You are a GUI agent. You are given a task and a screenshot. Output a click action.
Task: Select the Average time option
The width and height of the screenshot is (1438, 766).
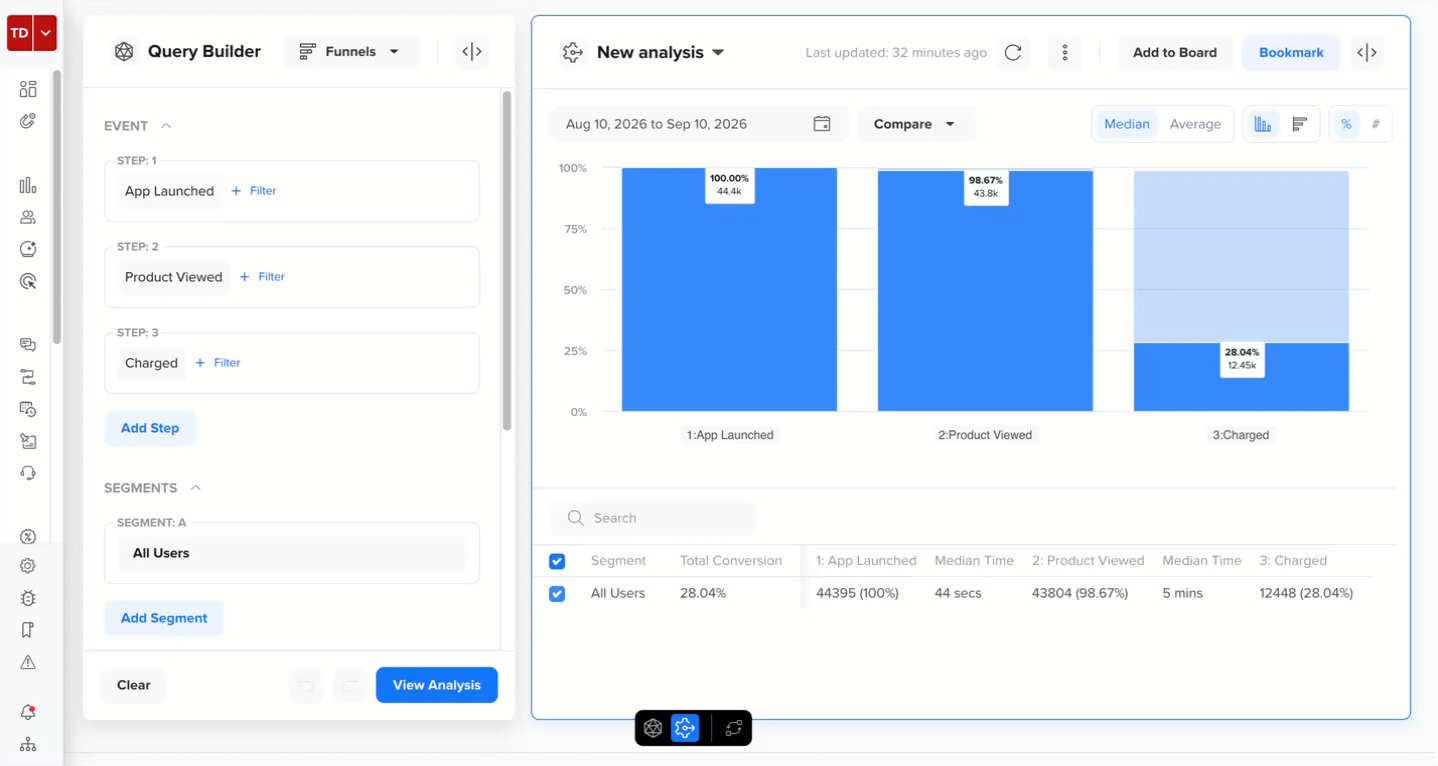coord(1195,124)
